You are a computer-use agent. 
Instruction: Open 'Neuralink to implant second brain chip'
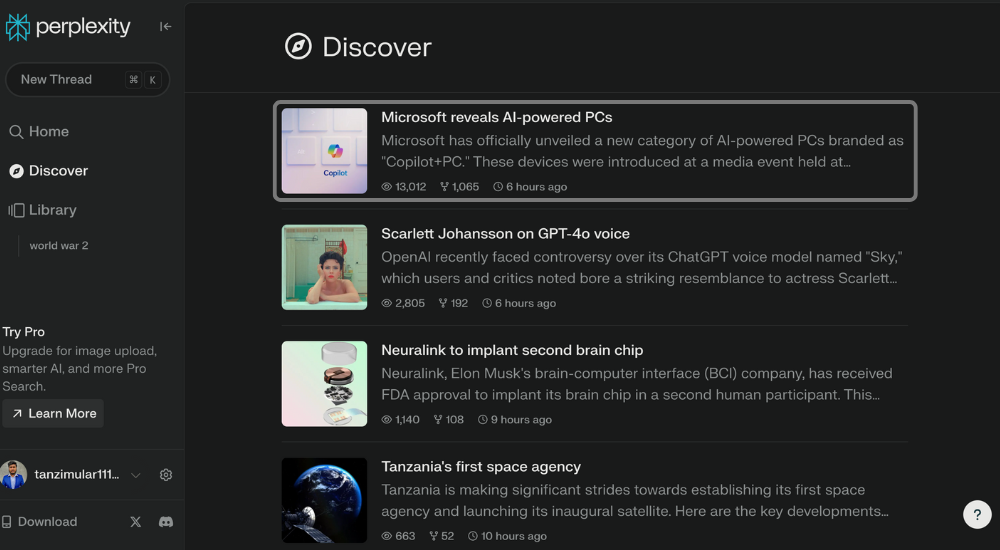pyautogui.click(x=512, y=350)
